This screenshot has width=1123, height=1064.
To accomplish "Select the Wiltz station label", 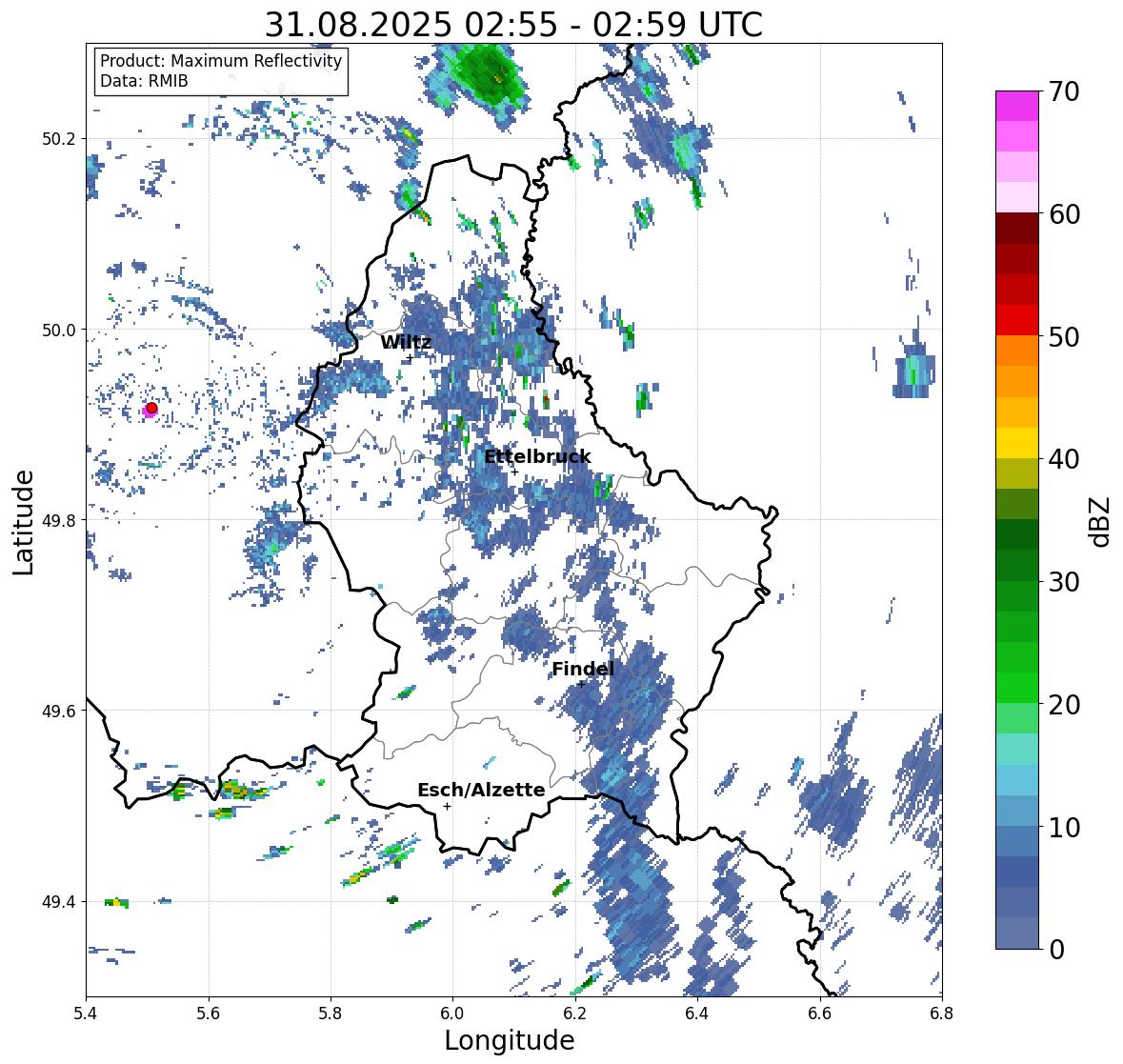I will click(x=406, y=342).
